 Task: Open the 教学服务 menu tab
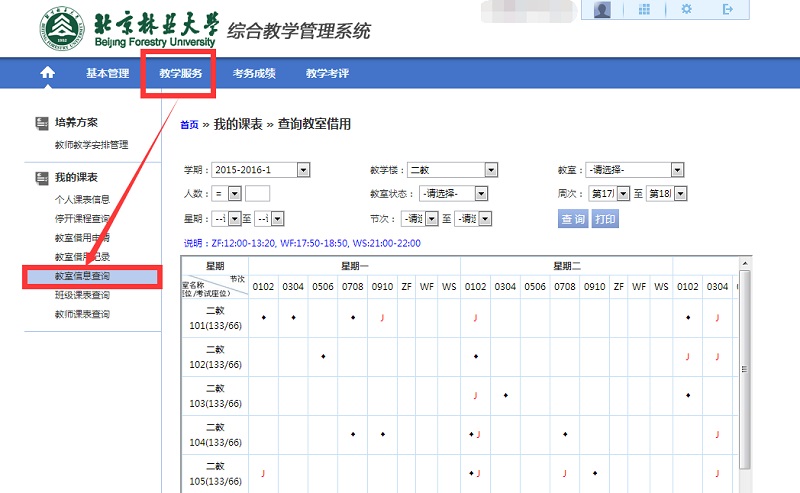pos(180,73)
